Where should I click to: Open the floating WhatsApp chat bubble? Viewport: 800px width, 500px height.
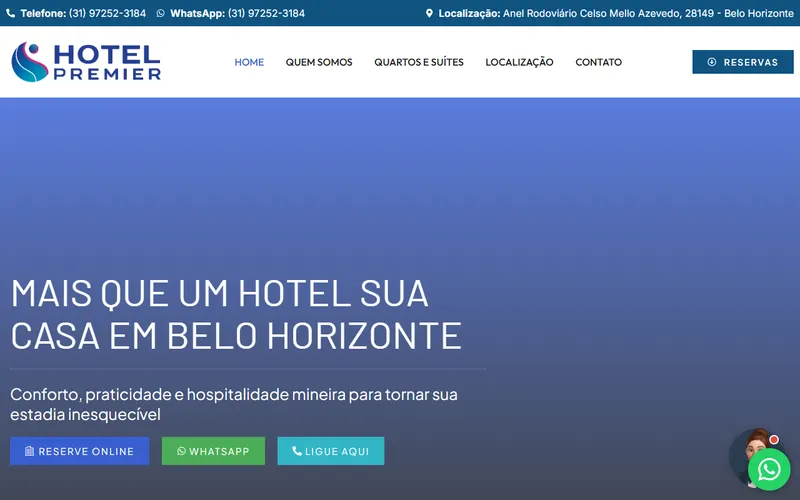click(769, 469)
